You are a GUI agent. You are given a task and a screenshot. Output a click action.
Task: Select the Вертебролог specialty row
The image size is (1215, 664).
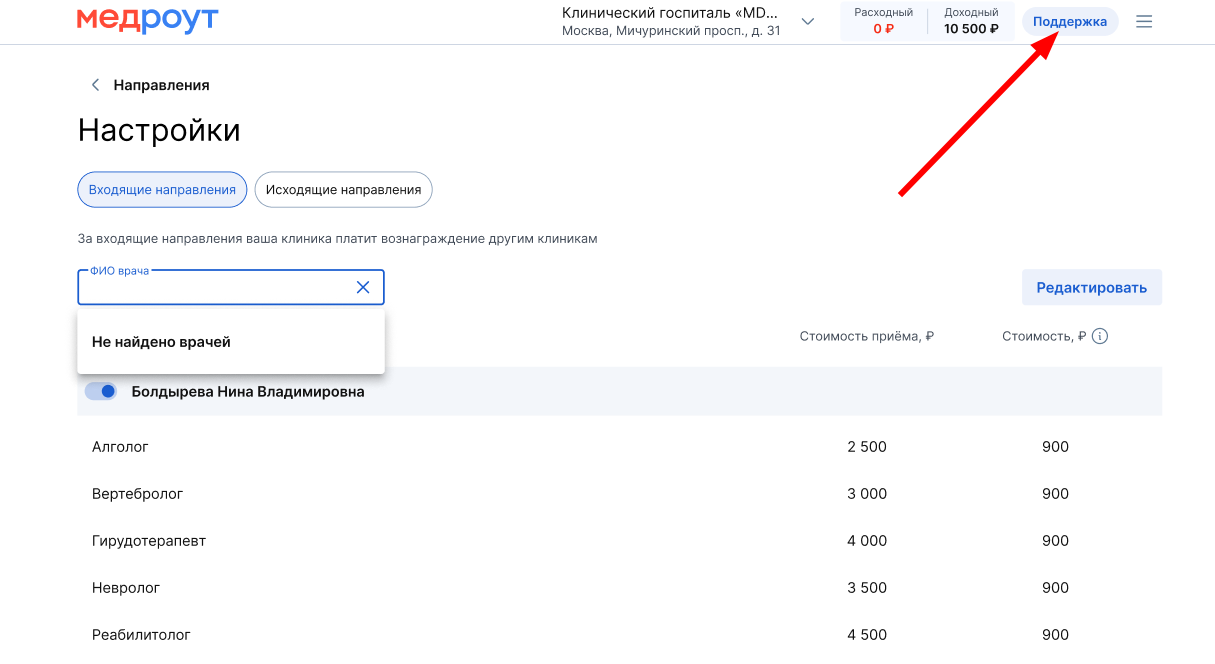point(137,494)
